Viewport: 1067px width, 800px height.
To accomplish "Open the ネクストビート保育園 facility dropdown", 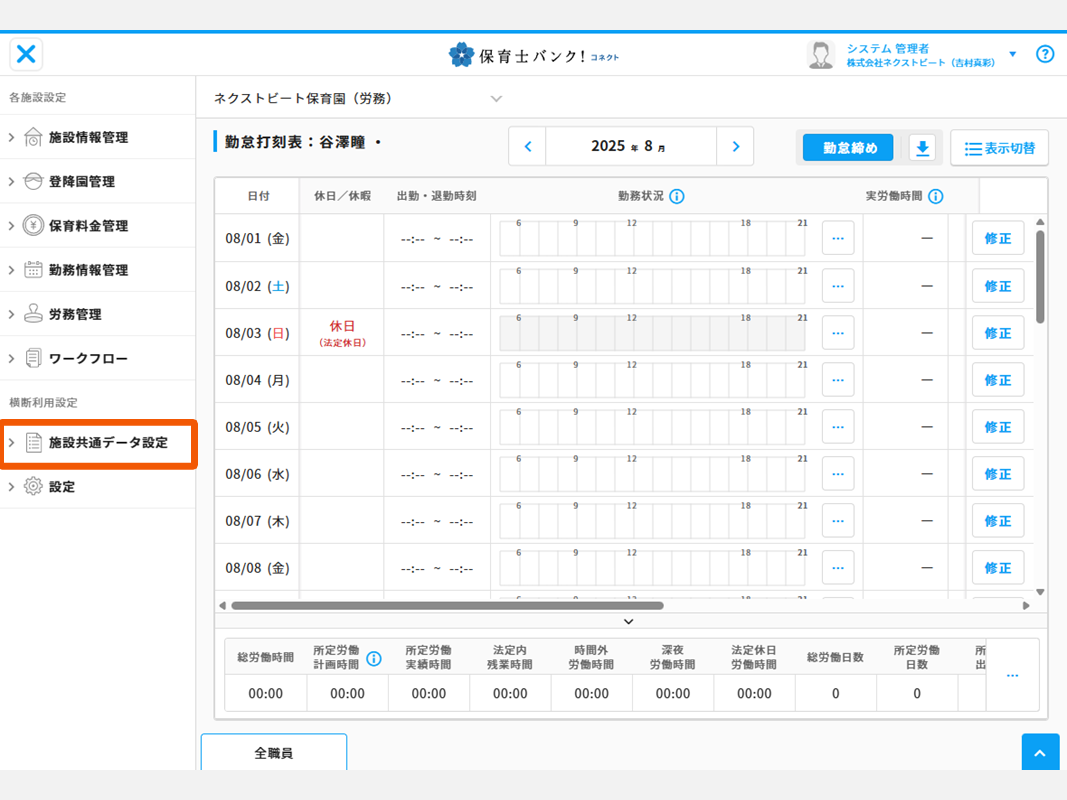I will [496, 99].
